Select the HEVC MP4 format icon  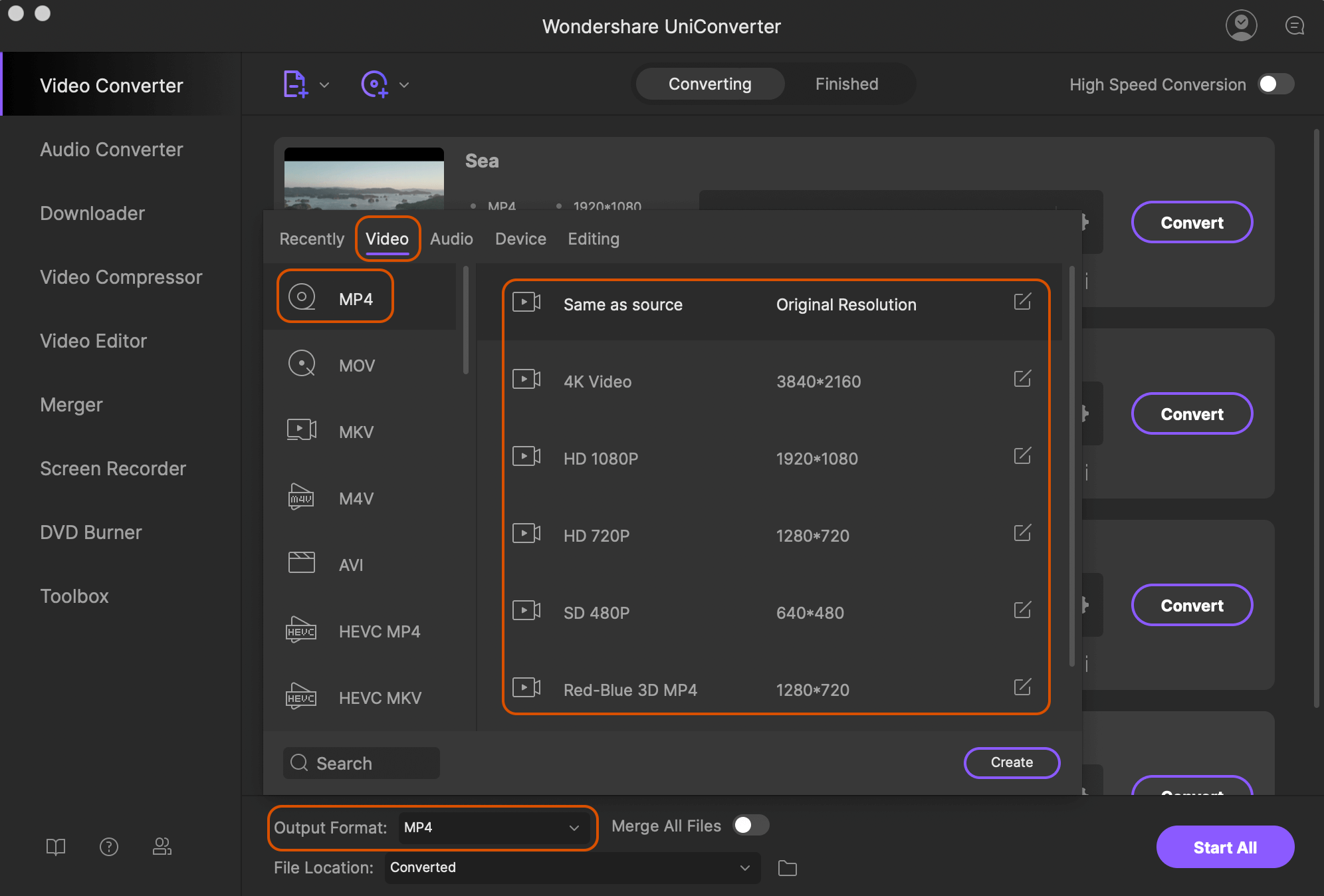pos(301,630)
